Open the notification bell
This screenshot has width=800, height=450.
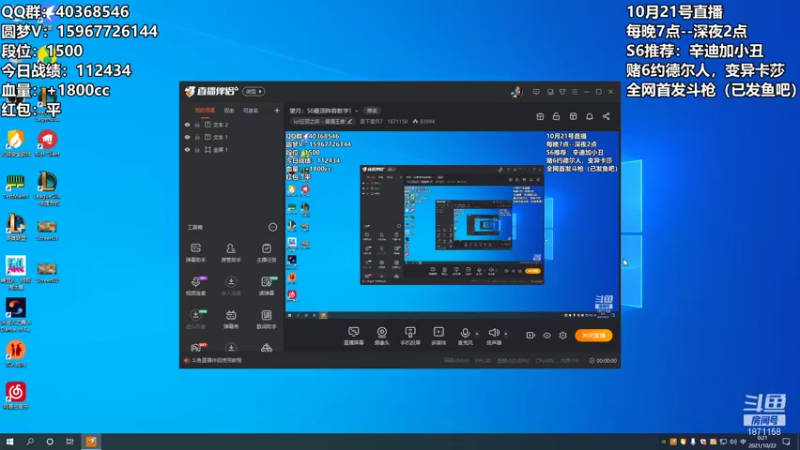[589, 116]
